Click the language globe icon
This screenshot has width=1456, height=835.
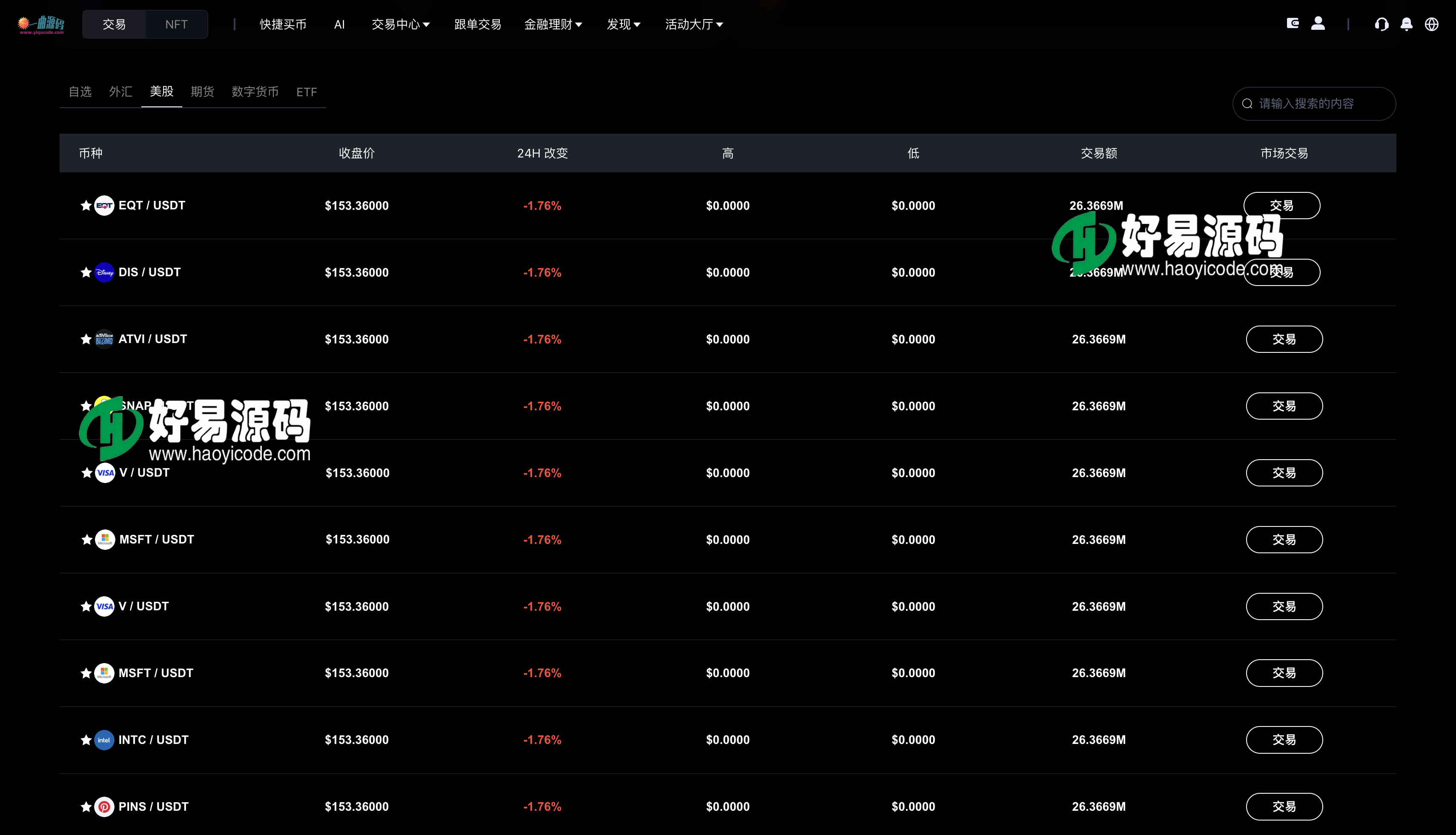pos(1431,24)
